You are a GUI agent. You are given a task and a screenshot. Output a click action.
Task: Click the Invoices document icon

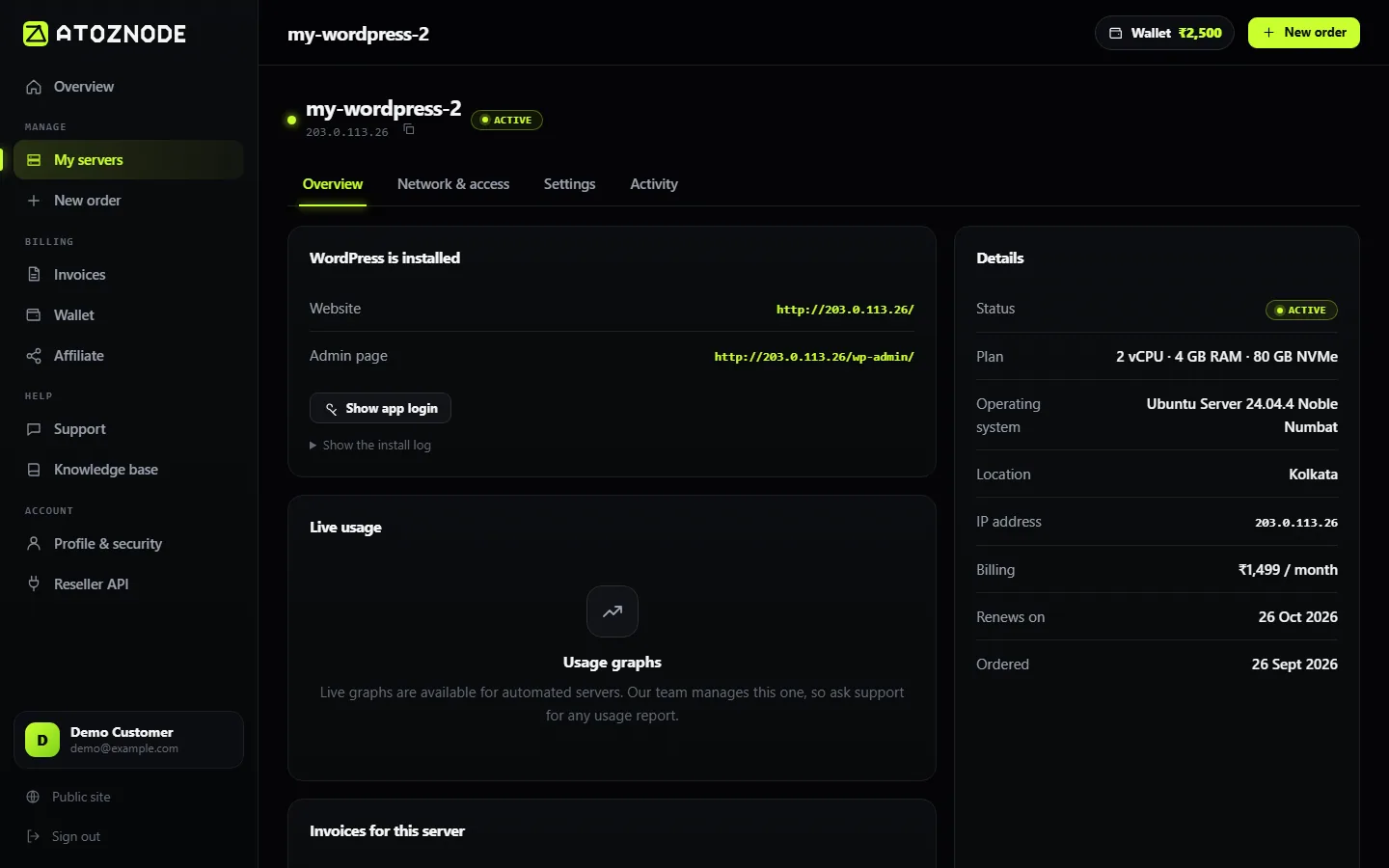pos(34,275)
